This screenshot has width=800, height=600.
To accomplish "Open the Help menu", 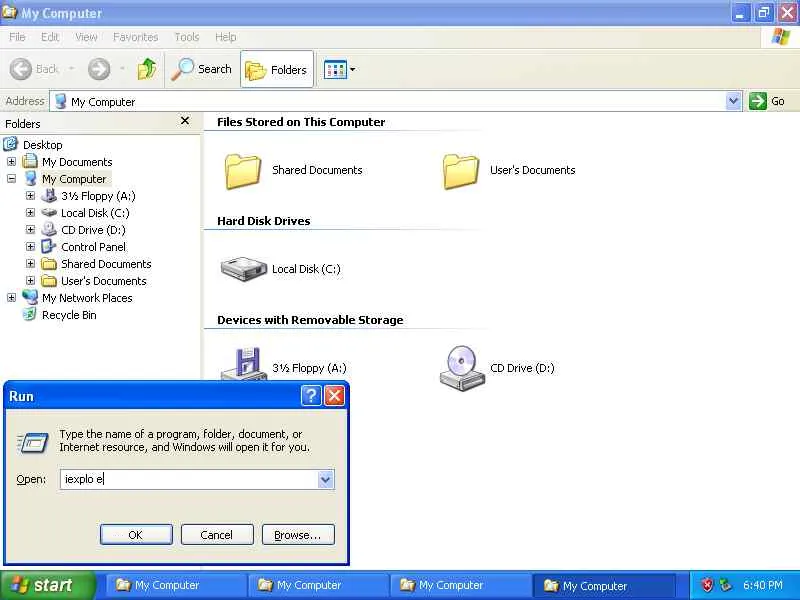I will pos(226,37).
